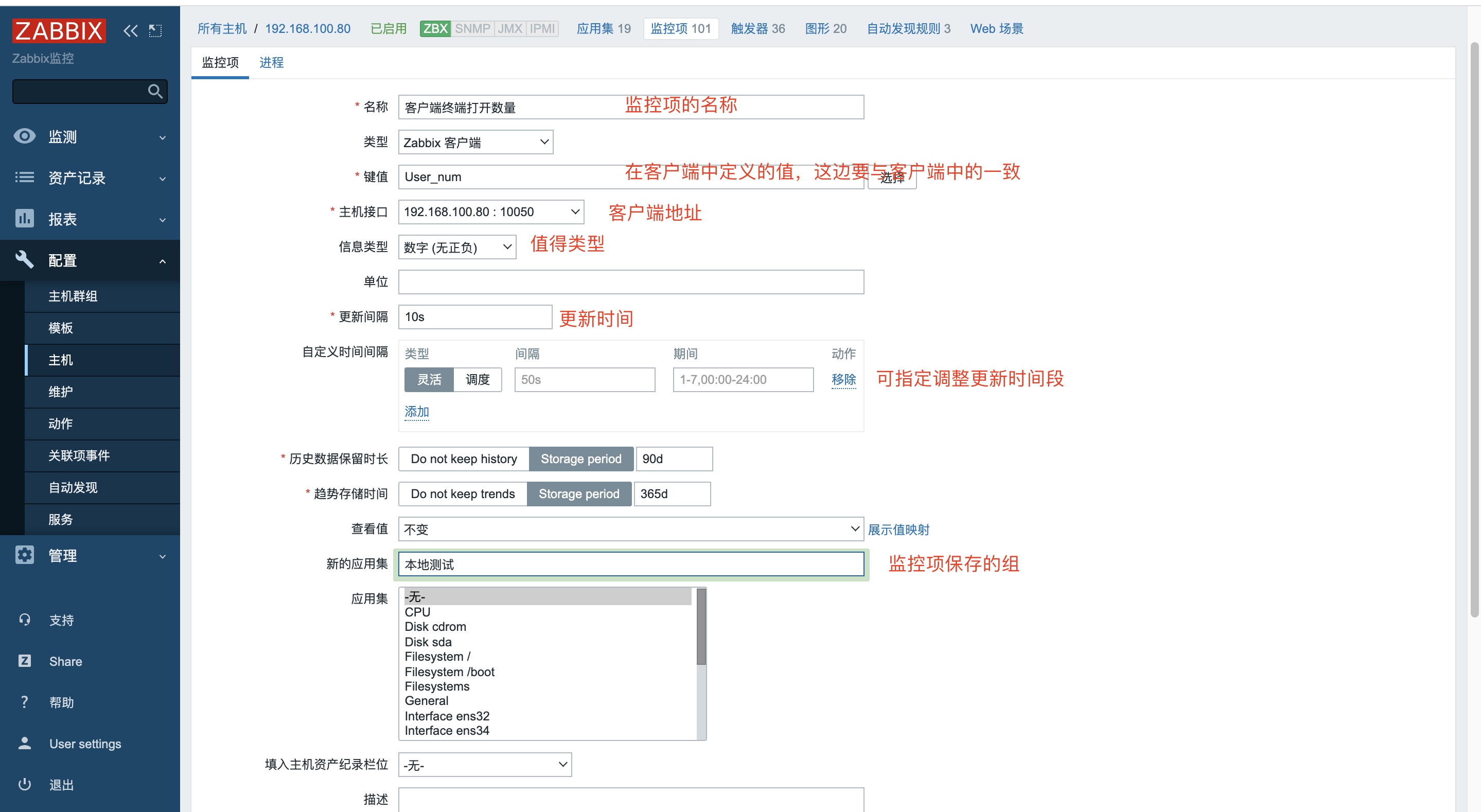Click the 退出 logout power icon
Viewport: 1481px width, 812px height.
coord(24,784)
